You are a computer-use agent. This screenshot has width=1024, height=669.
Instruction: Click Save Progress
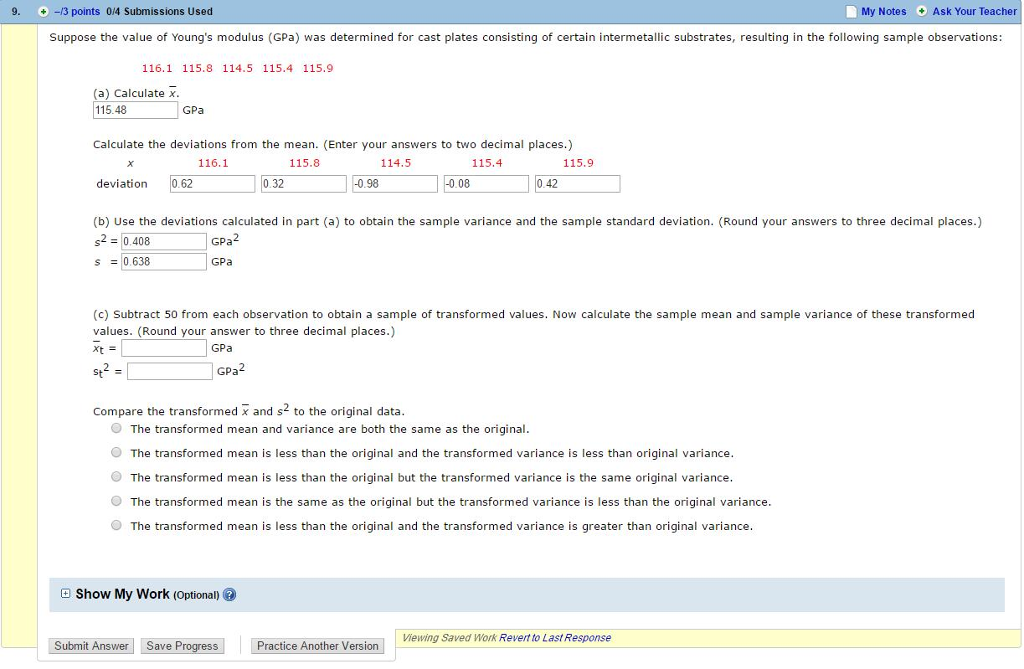(182, 645)
